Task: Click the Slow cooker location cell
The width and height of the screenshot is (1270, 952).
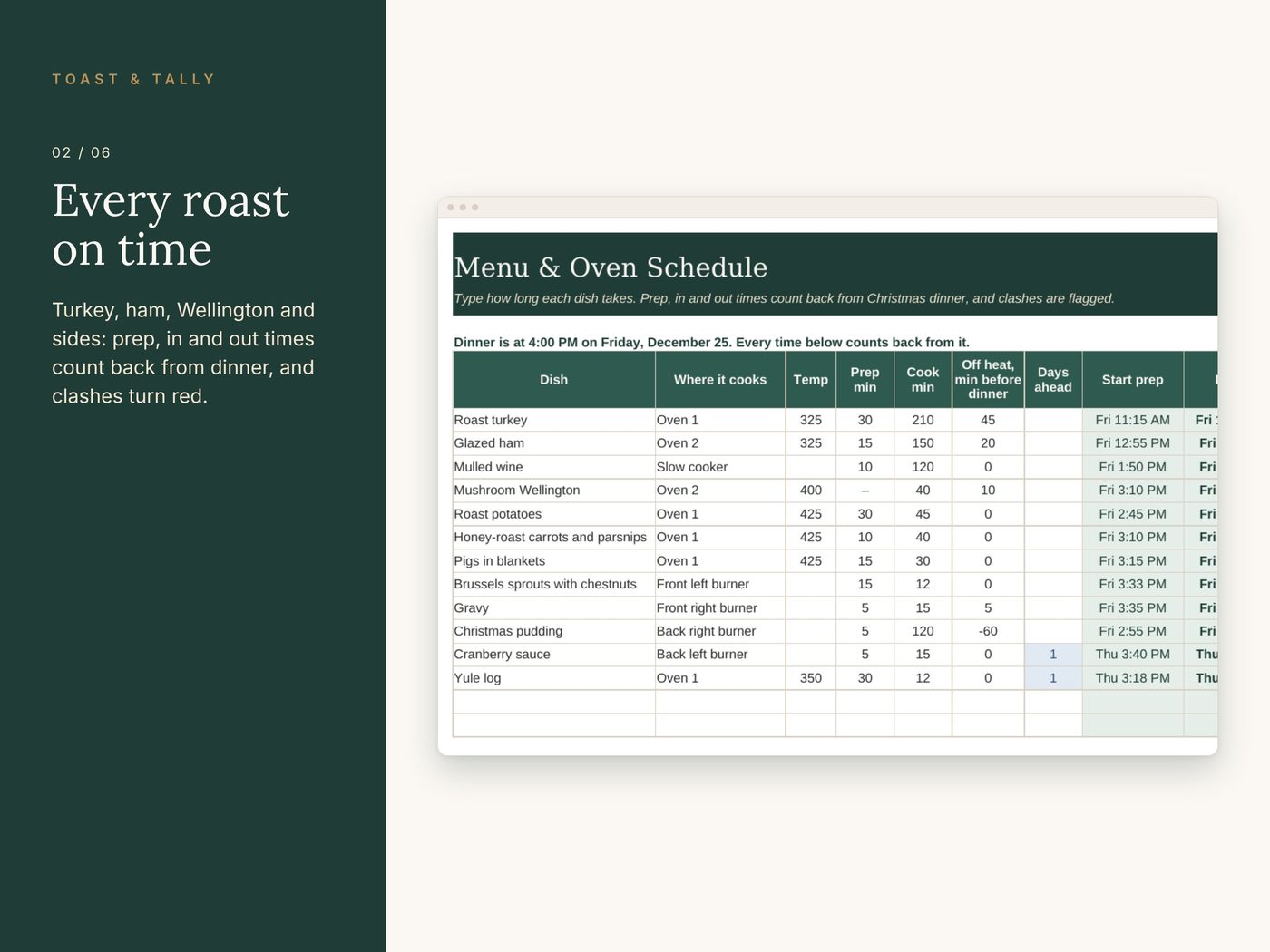Action: (720, 467)
